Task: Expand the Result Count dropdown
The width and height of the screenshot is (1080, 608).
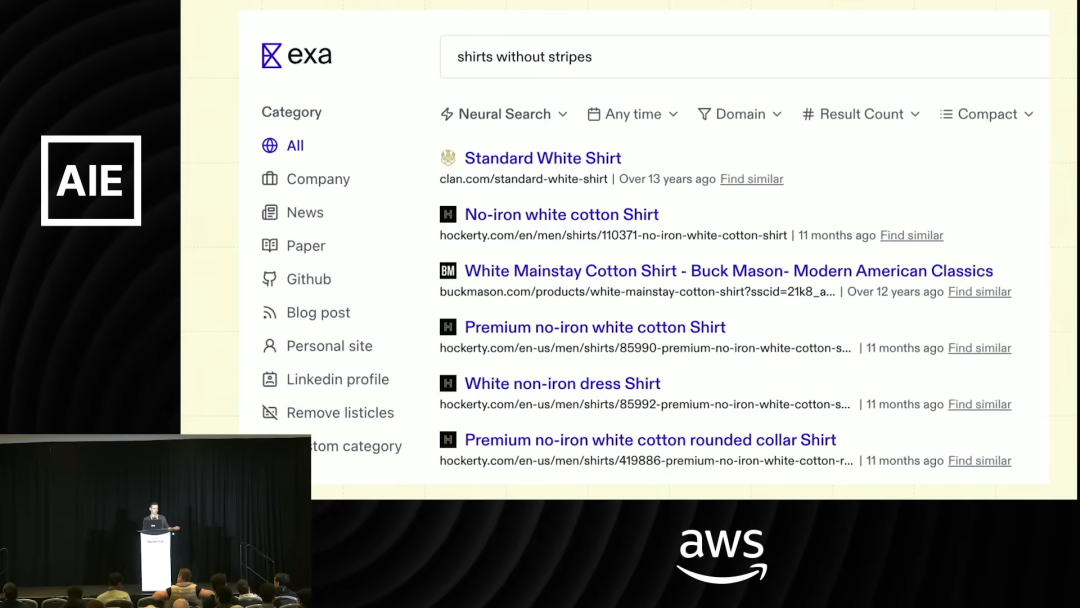Action: tap(861, 114)
